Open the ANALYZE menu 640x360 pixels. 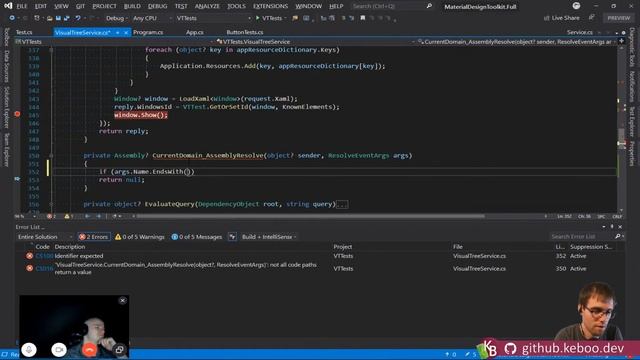point(207,6)
